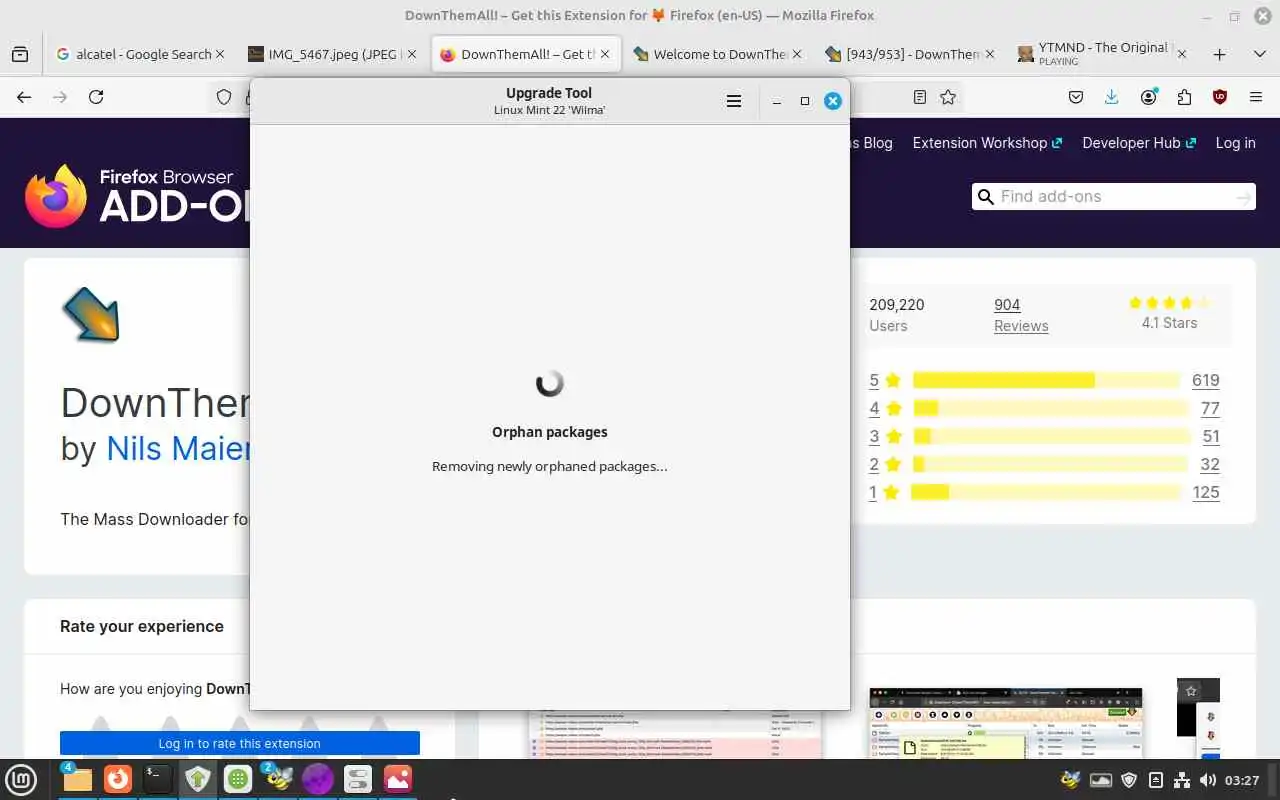Open image viewer app in taskbar

398,779
